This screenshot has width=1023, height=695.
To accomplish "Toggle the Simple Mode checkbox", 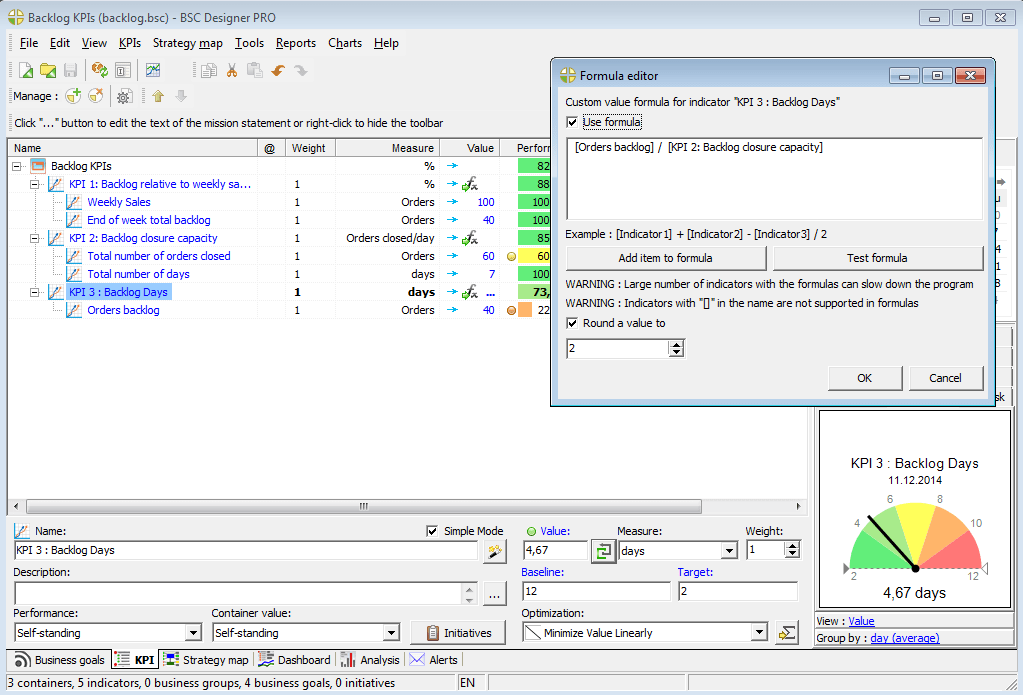I will tap(431, 531).
